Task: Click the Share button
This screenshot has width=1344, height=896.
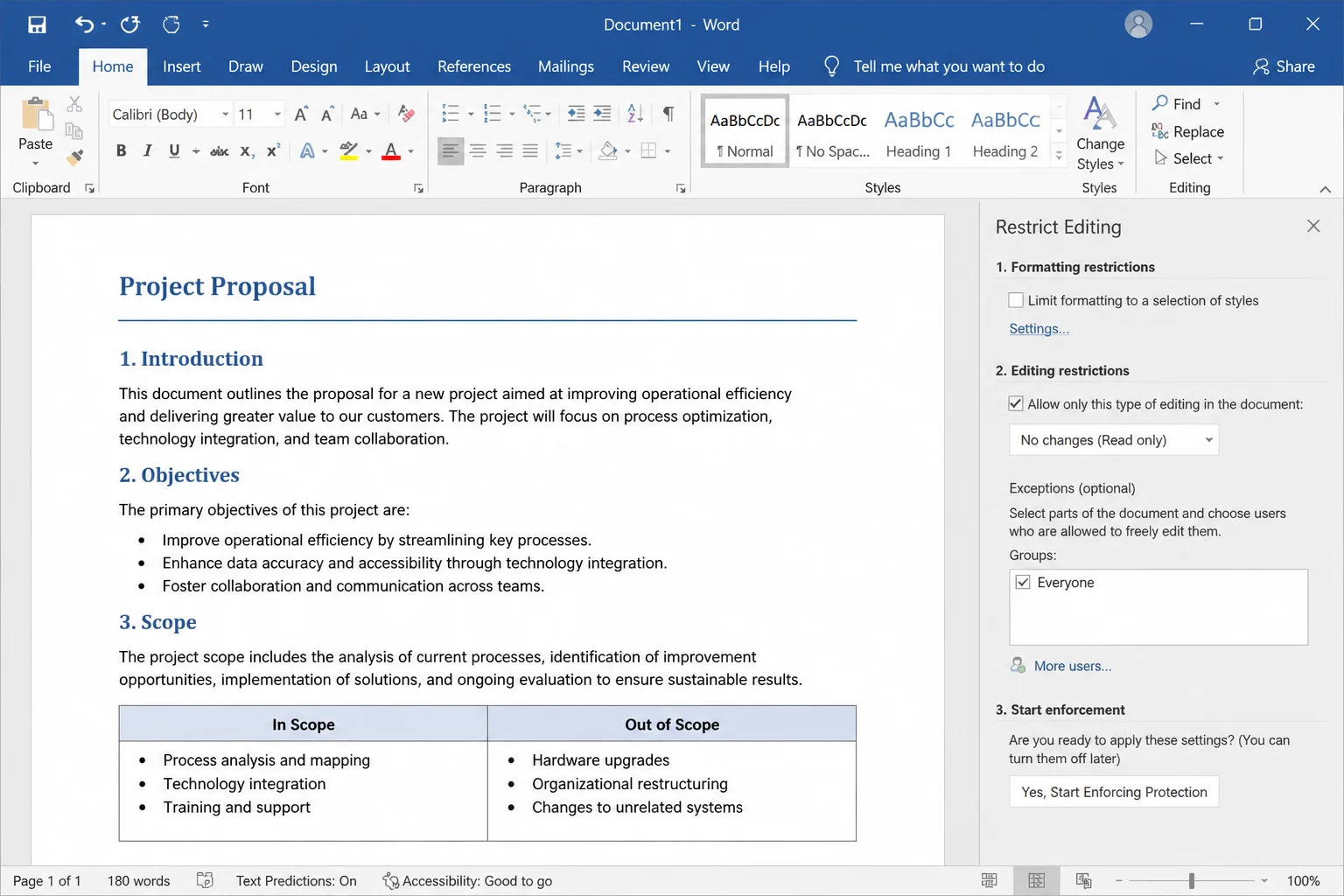Action: [x=1284, y=66]
